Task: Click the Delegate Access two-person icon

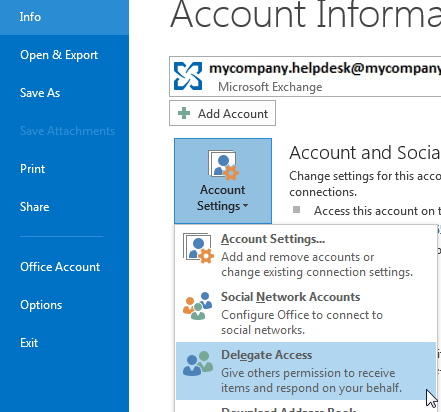Action: [x=198, y=364]
